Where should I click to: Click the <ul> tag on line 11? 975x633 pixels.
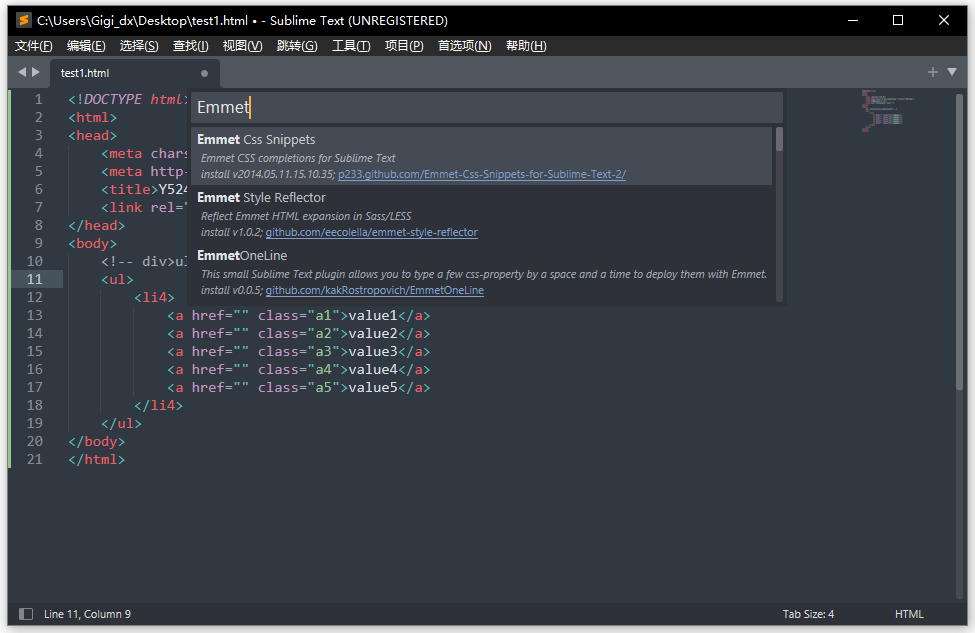point(118,280)
